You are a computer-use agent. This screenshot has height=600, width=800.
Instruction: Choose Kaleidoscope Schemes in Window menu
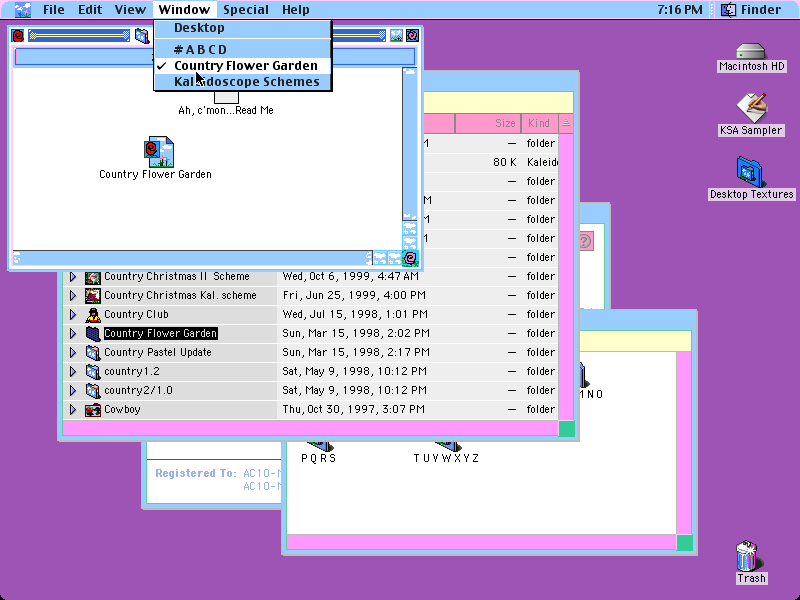(x=243, y=82)
